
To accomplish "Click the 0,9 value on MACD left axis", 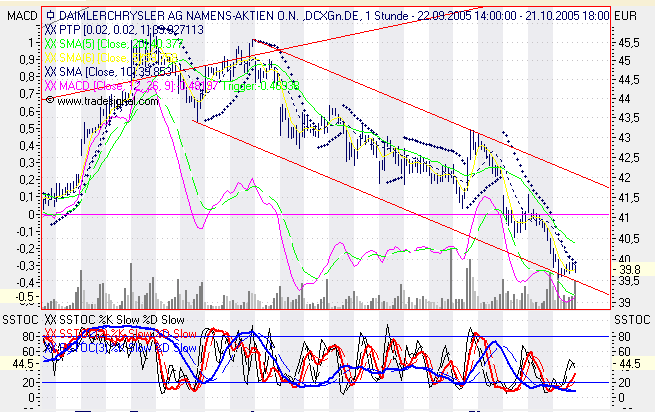I will tap(28, 60).
